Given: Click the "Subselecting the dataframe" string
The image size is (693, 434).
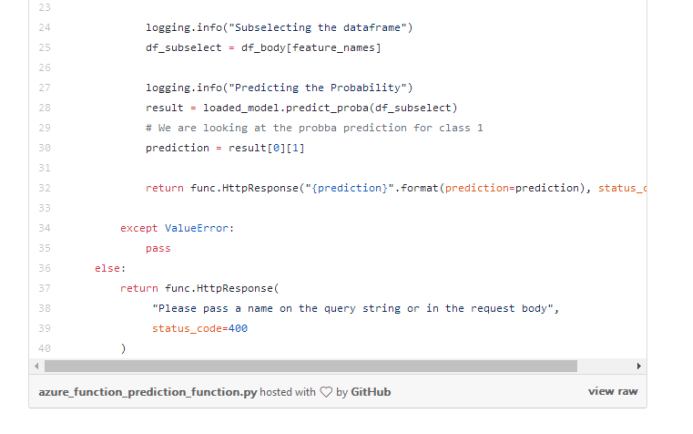Looking at the screenshot, I should pyautogui.click(x=317, y=27).
